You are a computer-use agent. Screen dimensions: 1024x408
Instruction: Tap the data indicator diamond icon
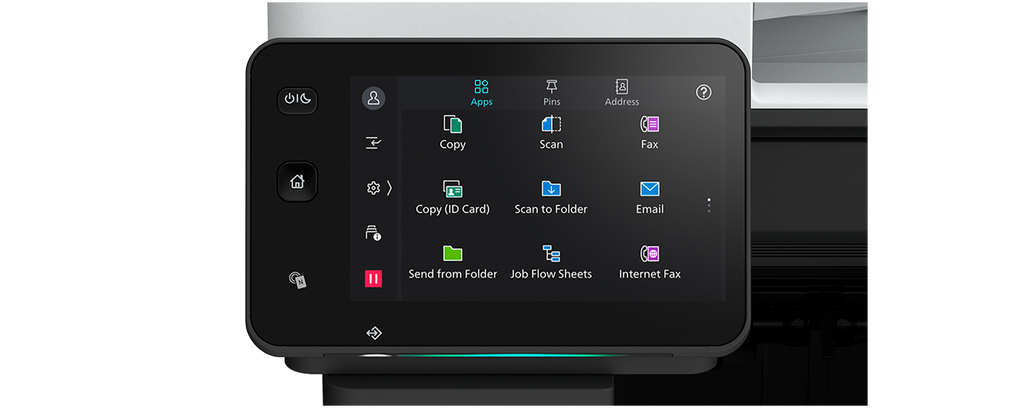pos(374,334)
